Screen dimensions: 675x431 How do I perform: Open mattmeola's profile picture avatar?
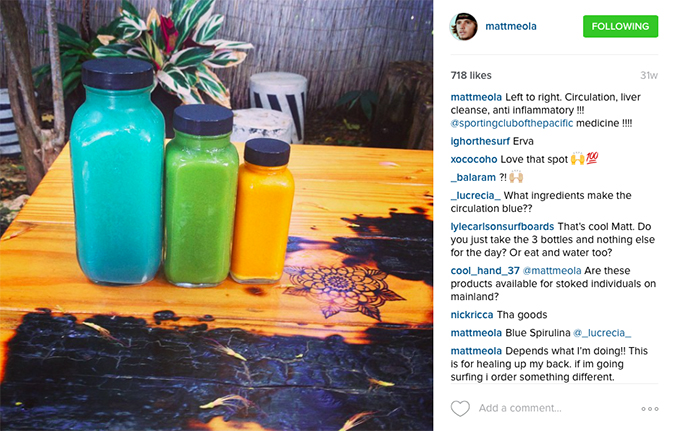click(464, 27)
